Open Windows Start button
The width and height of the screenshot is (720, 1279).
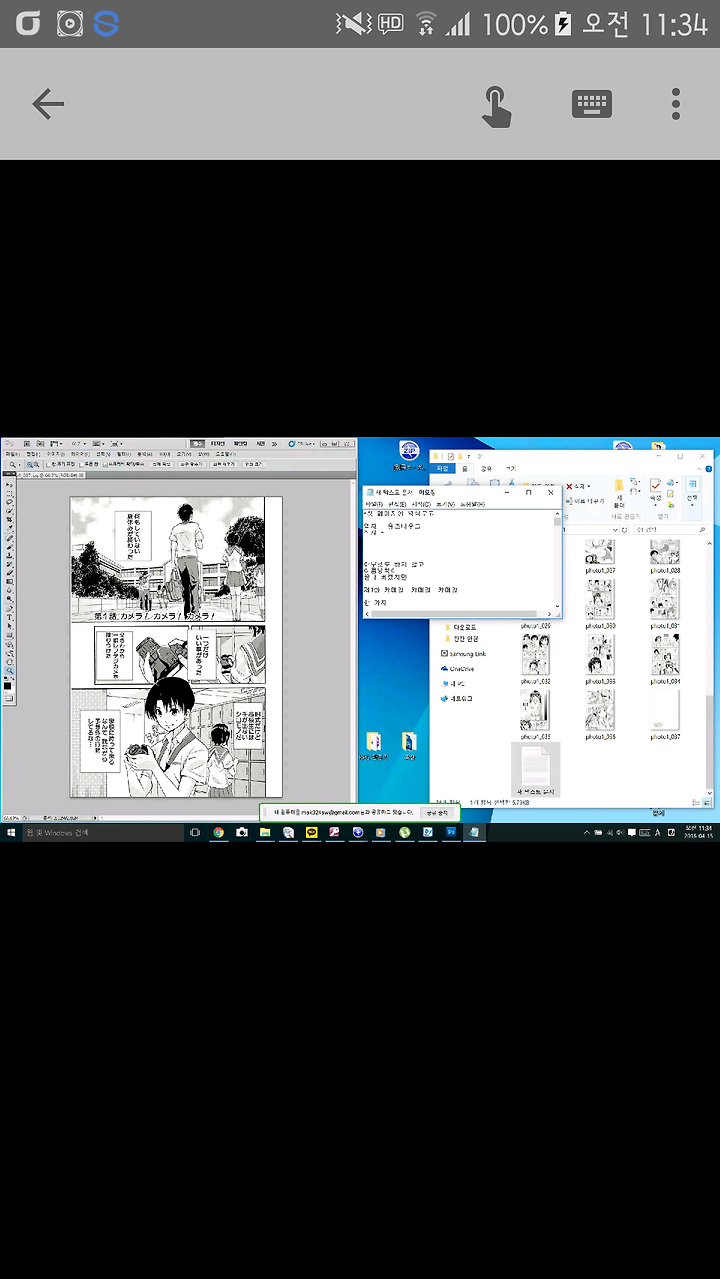pos(10,832)
